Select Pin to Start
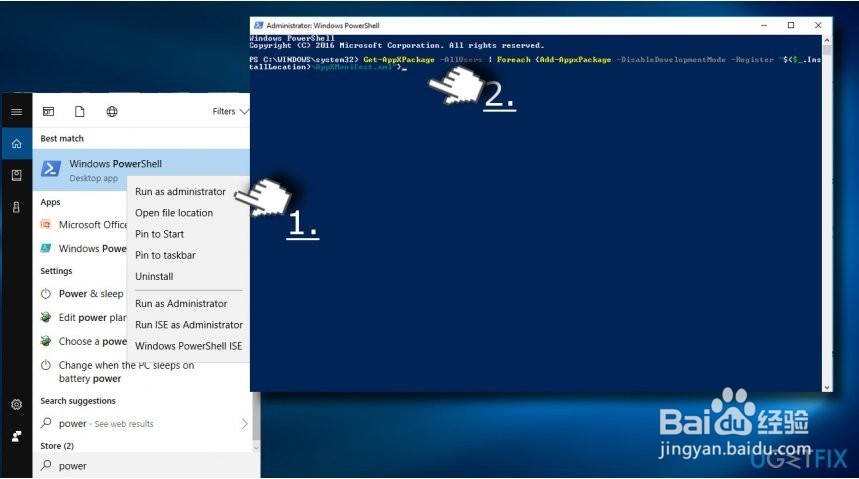Viewport: 859px width, 479px height. (x=159, y=234)
